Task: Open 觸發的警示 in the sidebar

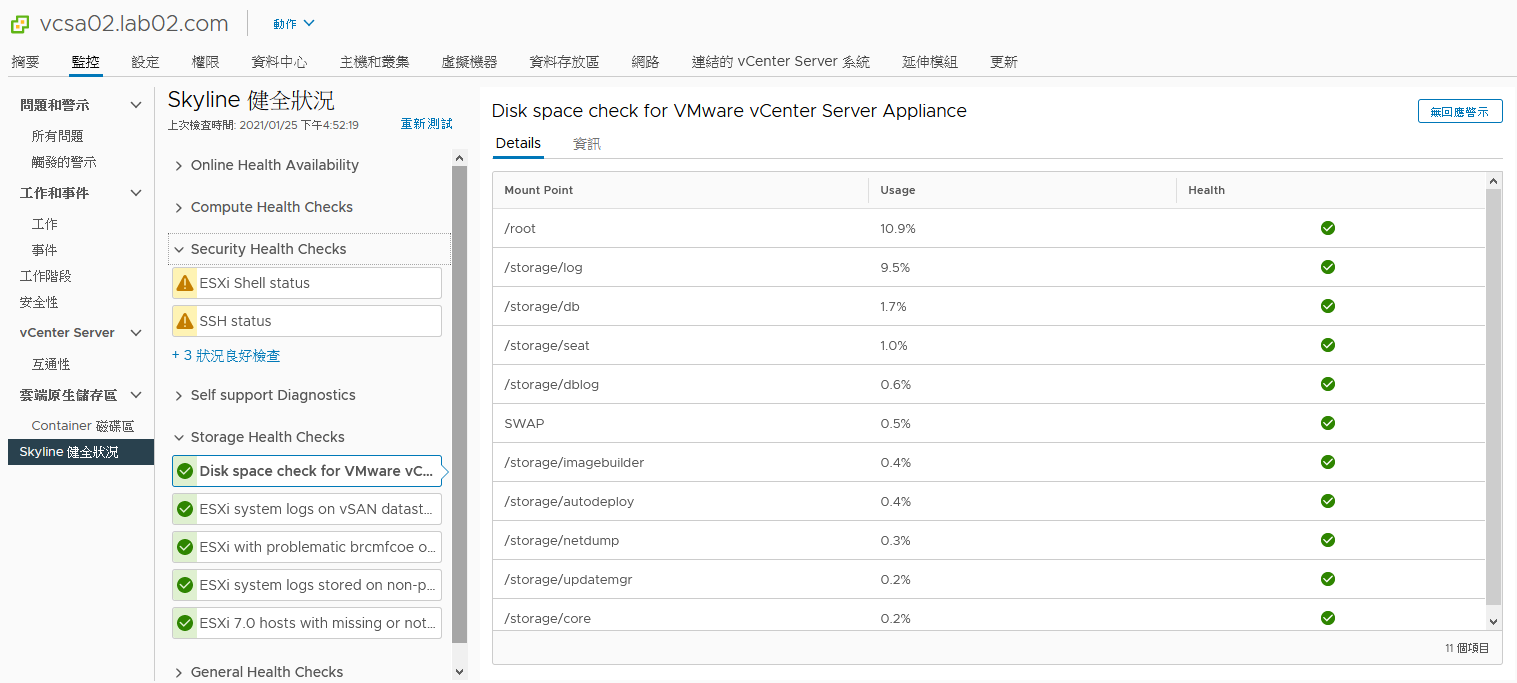Action: 64,162
